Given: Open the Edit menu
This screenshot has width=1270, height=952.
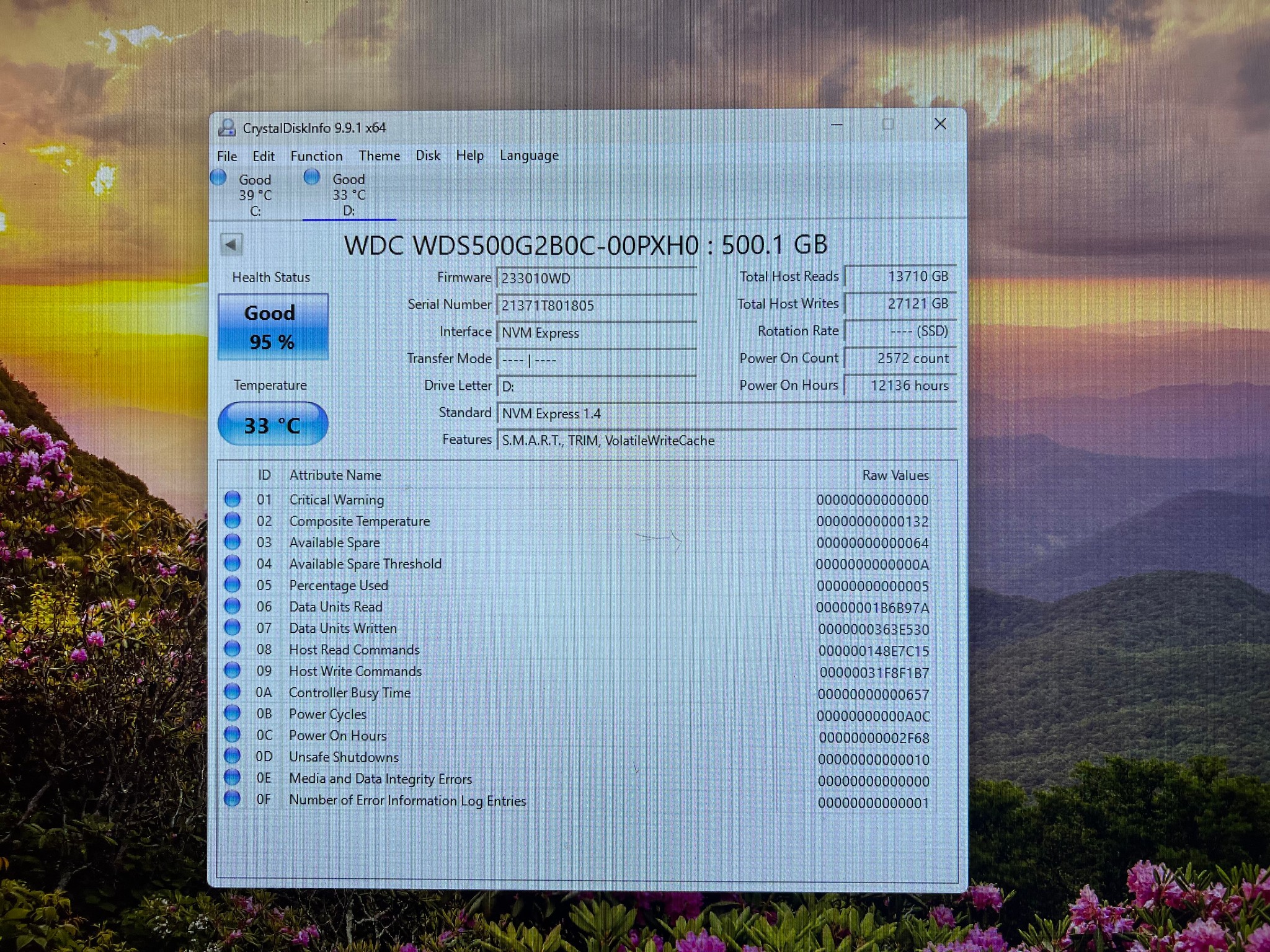Looking at the screenshot, I should (x=264, y=156).
